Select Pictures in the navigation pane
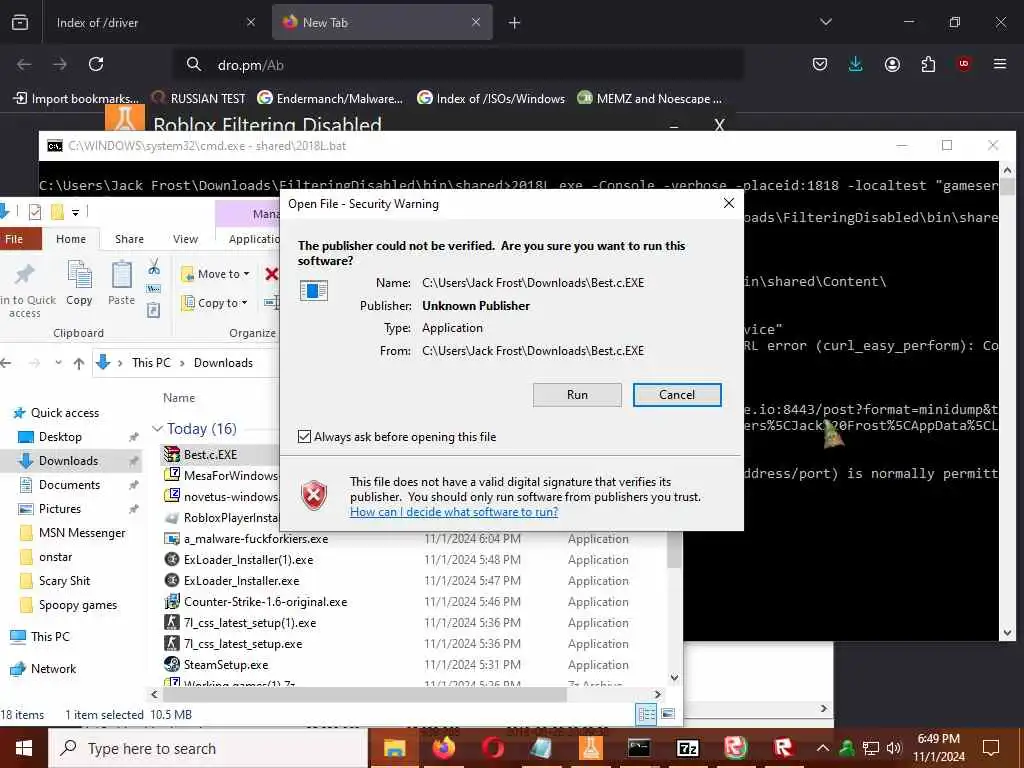The image size is (1024, 768). (59, 509)
